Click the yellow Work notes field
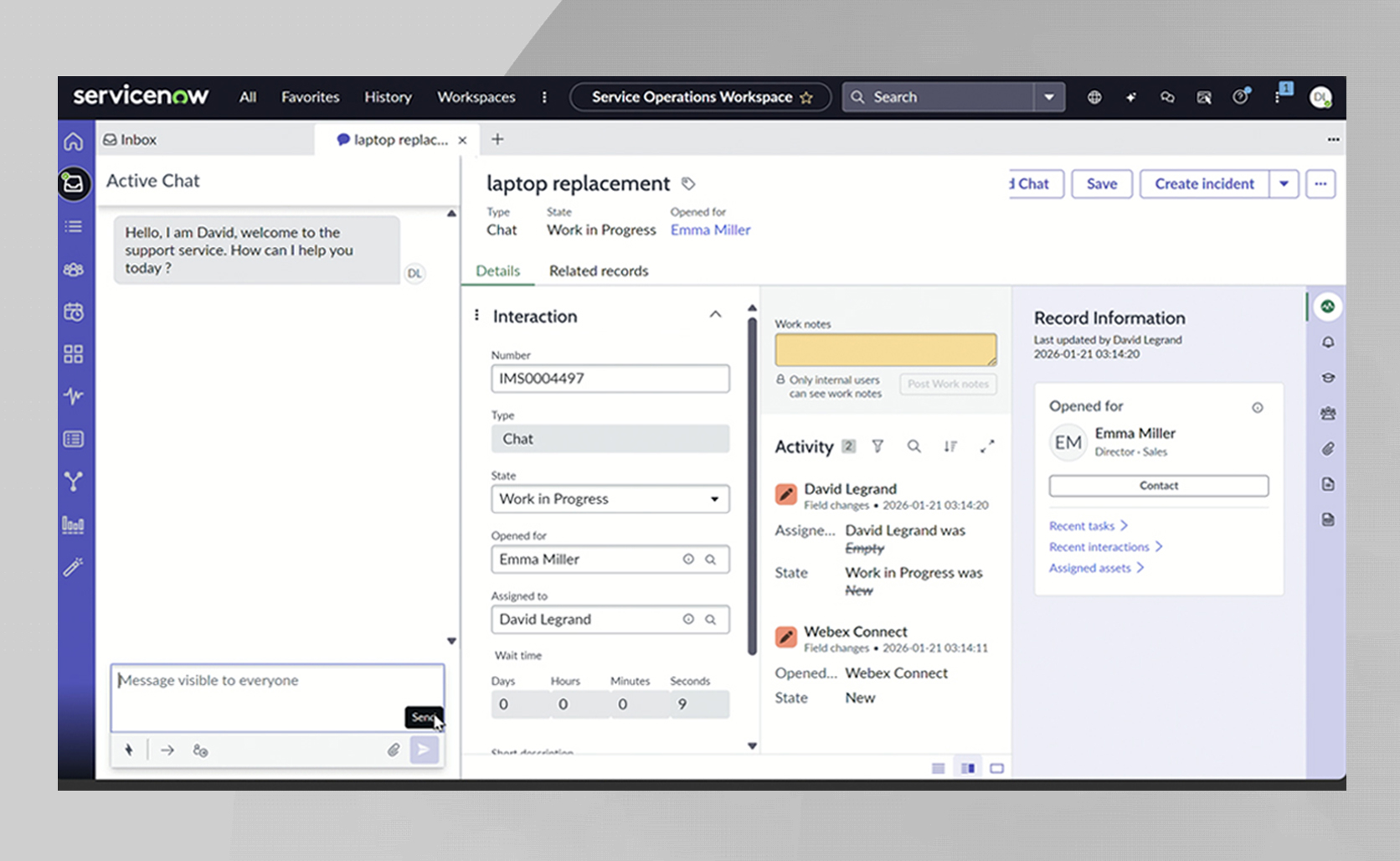1400x861 pixels. coord(885,349)
